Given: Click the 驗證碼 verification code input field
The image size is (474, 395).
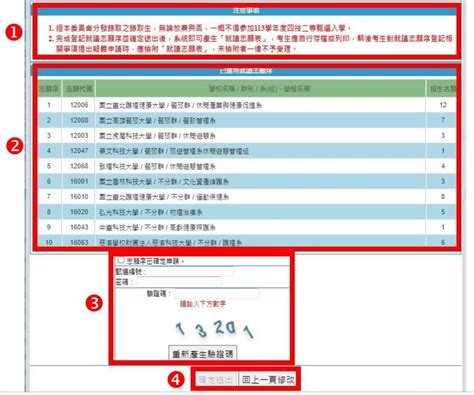Looking at the screenshot, I should (217, 294).
